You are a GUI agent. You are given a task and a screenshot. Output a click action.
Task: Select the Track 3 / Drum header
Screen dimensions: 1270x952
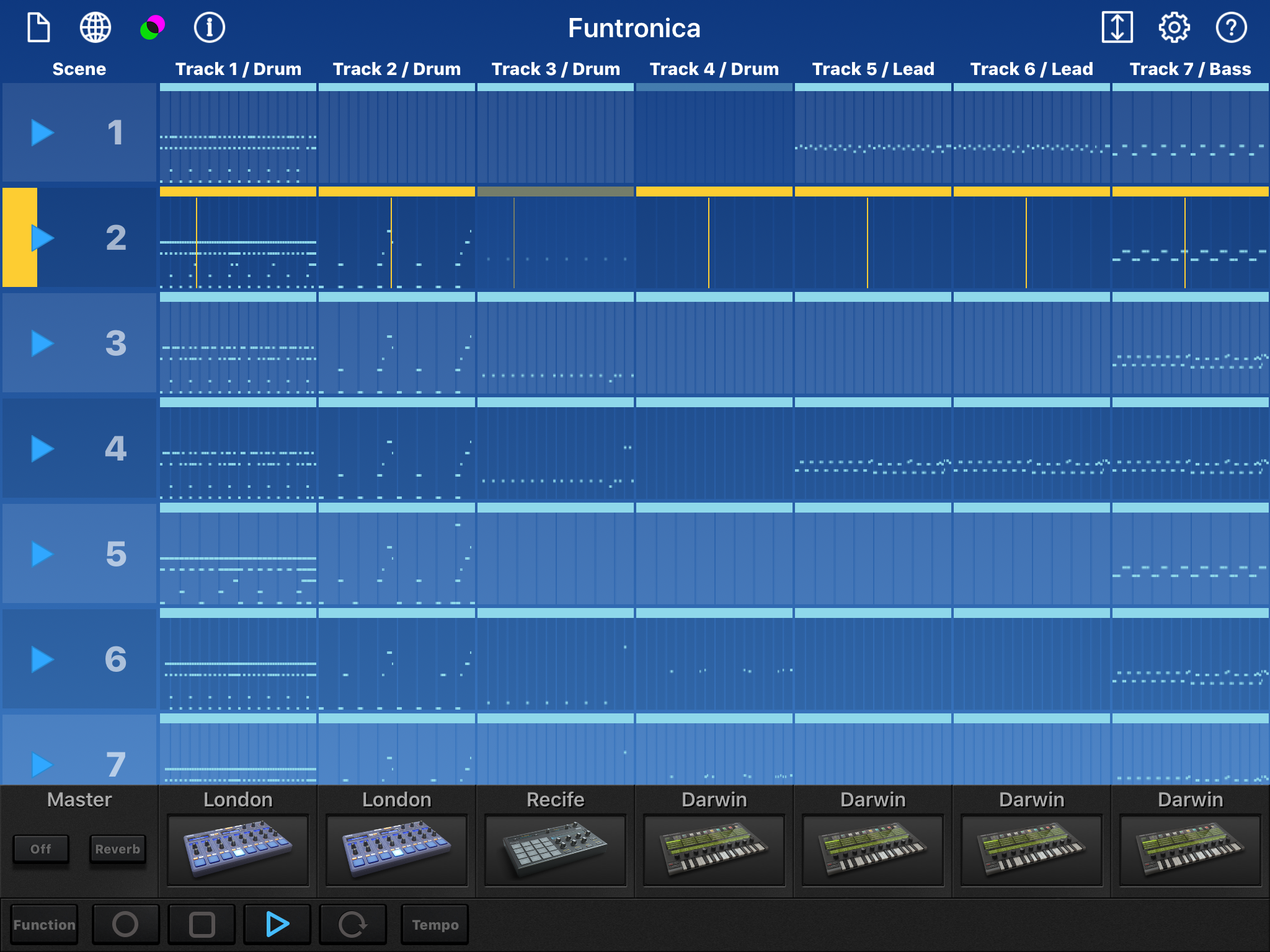[x=556, y=69]
